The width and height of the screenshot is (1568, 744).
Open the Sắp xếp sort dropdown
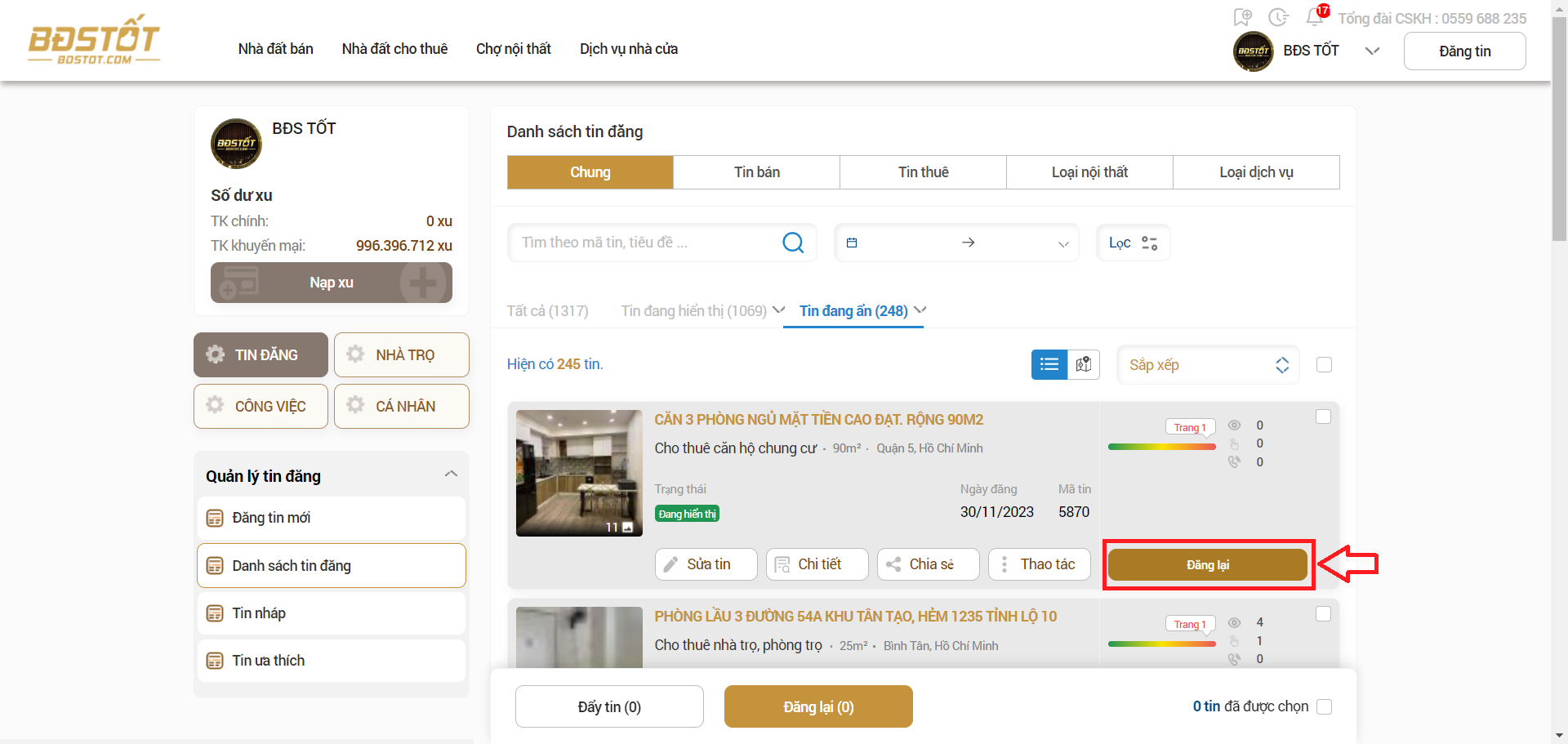coord(1208,364)
